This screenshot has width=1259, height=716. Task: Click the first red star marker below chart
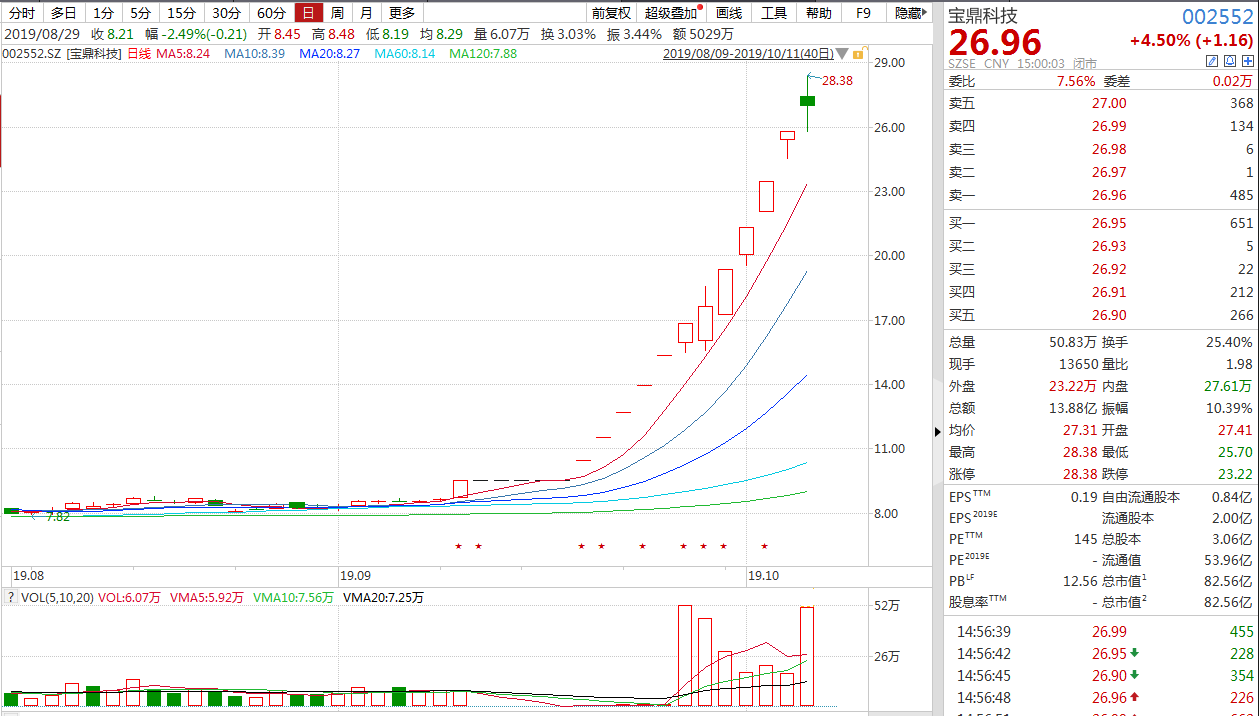click(458, 546)
